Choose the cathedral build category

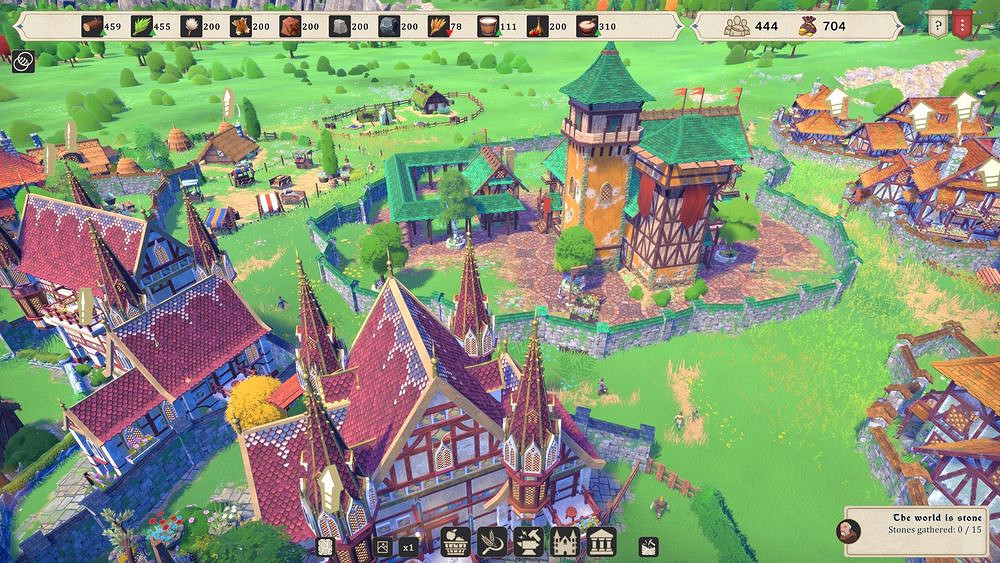(565, 542)
